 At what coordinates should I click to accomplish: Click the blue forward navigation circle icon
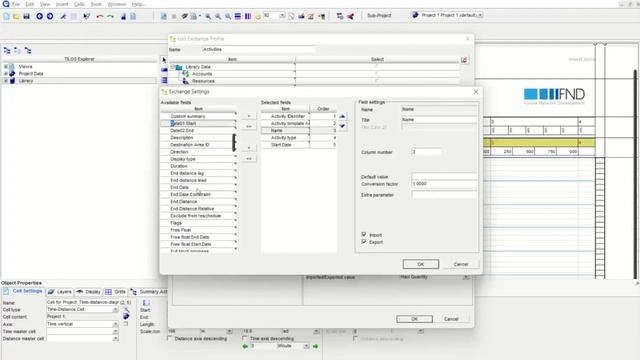50,16
